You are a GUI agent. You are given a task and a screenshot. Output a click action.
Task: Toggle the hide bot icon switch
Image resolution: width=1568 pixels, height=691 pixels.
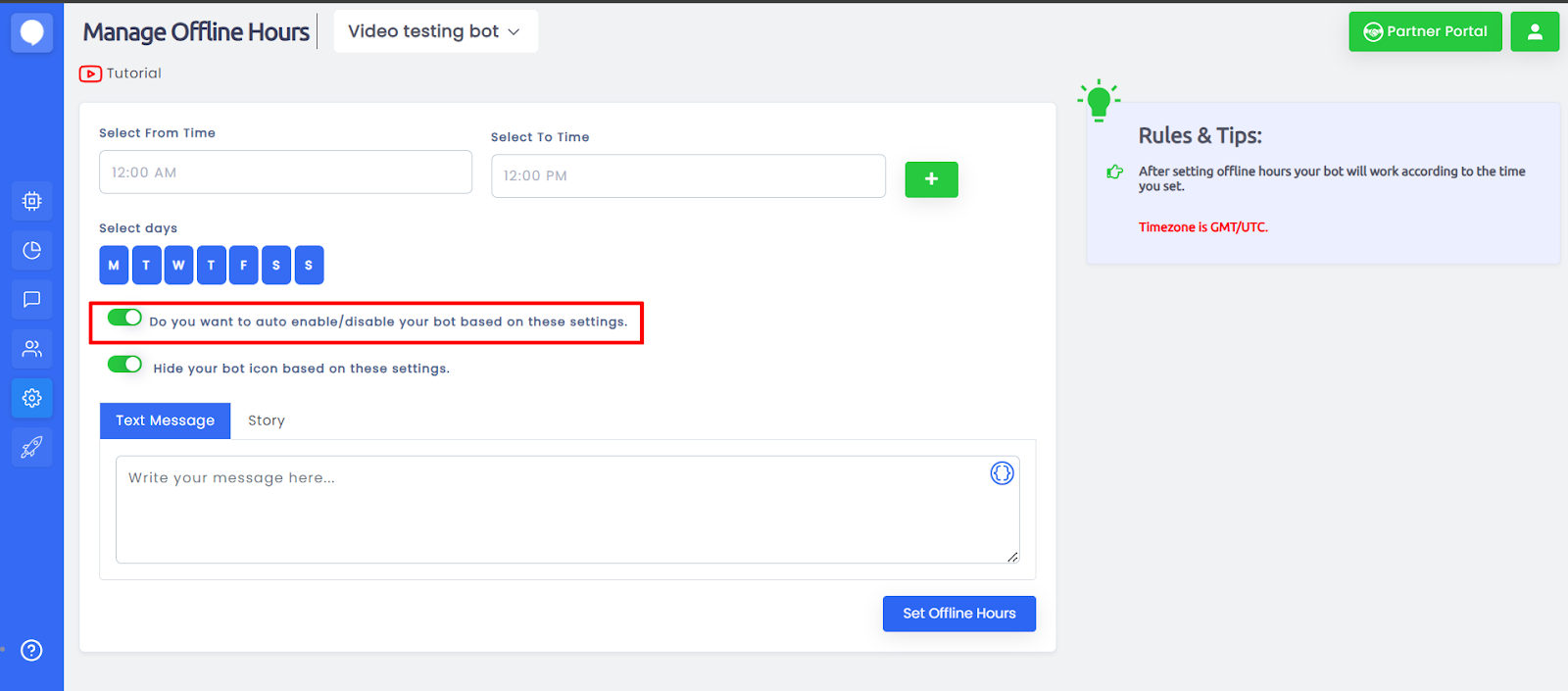point(124,365)
